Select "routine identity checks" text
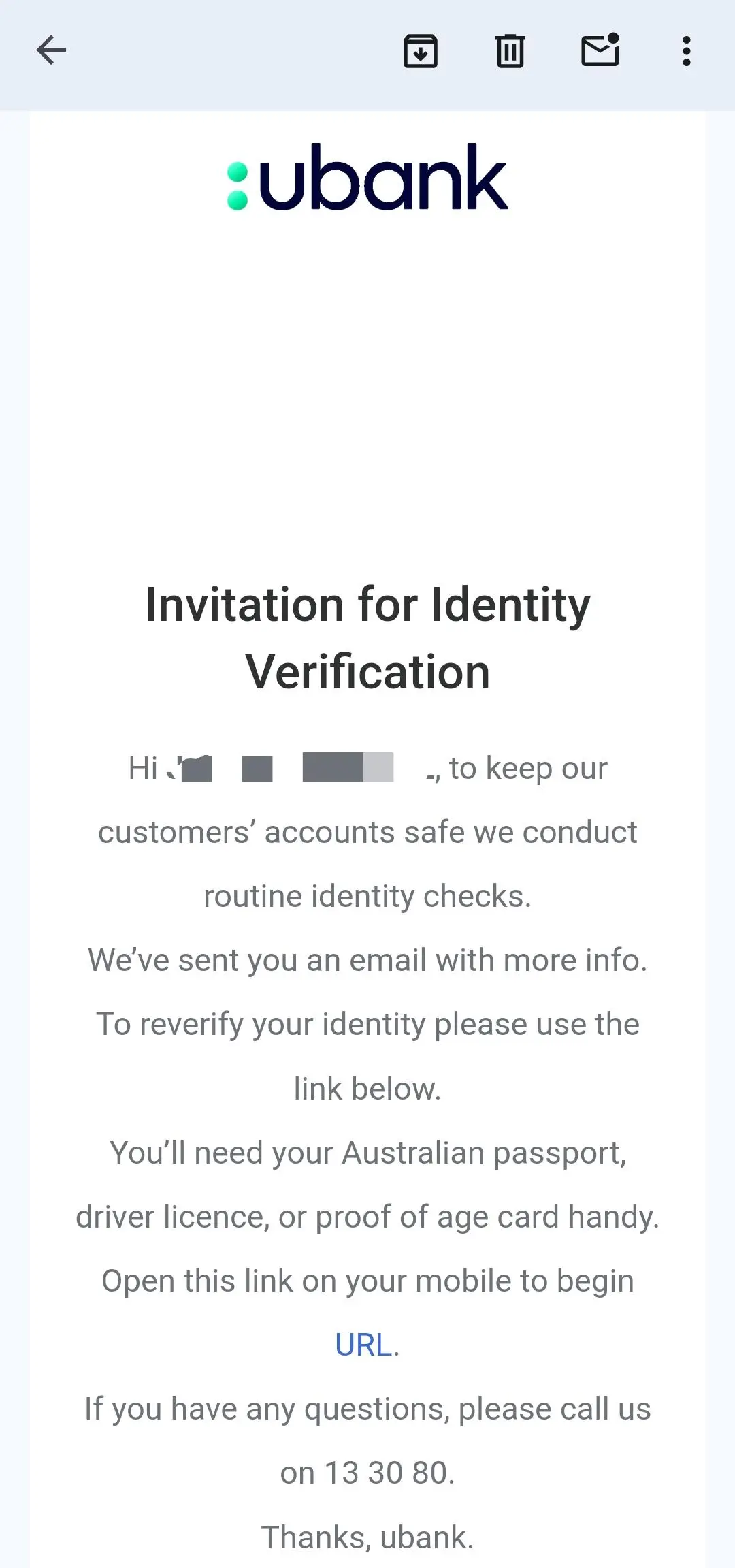The image size is (735, 1568). coord(367,895)
